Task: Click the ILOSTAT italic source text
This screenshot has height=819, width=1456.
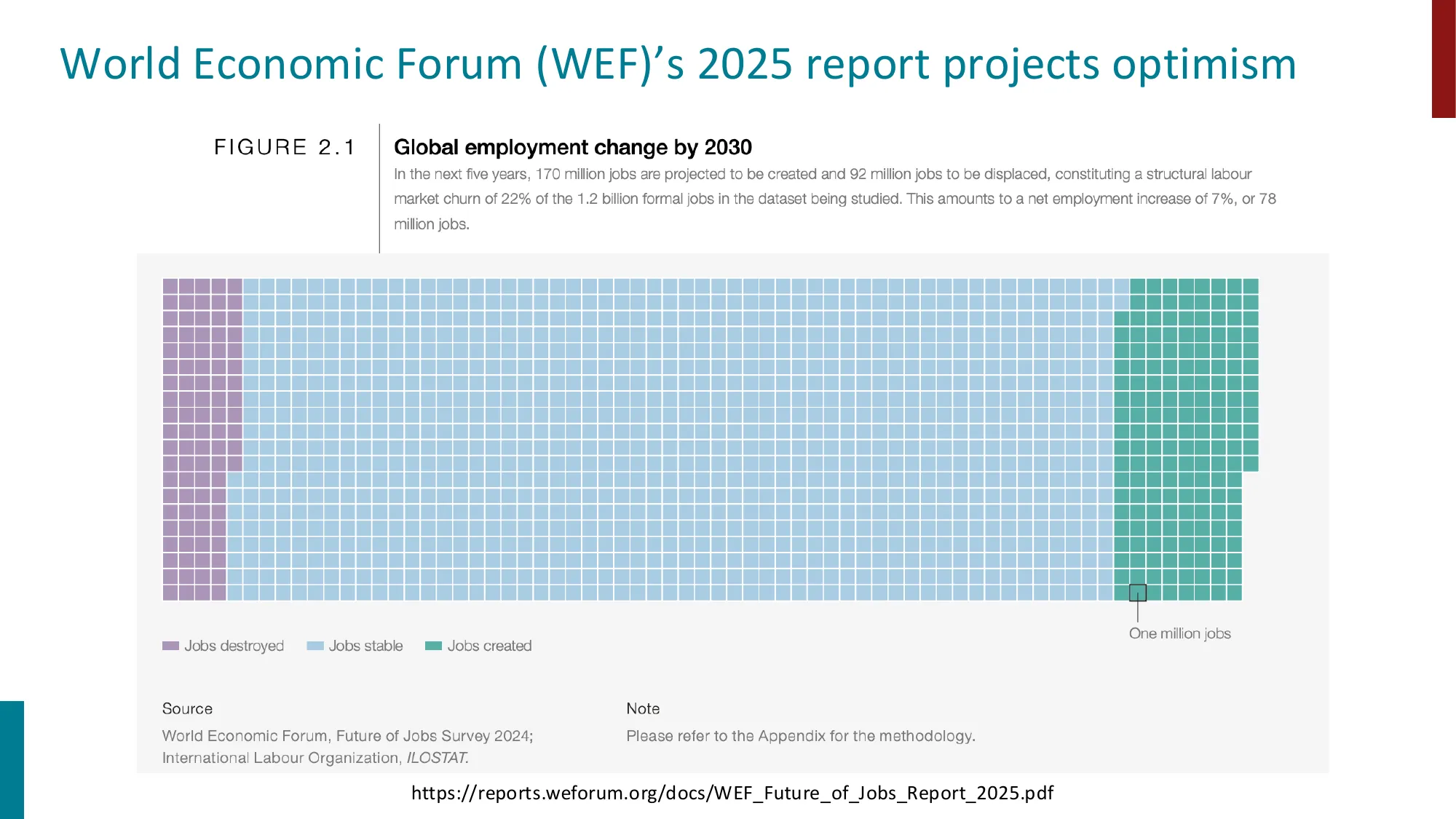Action: point(437,758)
